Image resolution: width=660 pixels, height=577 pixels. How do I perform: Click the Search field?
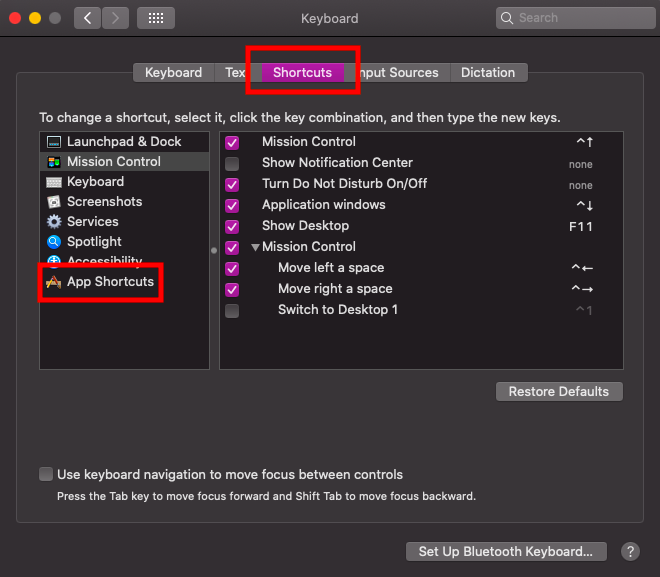tap(570, 18)
